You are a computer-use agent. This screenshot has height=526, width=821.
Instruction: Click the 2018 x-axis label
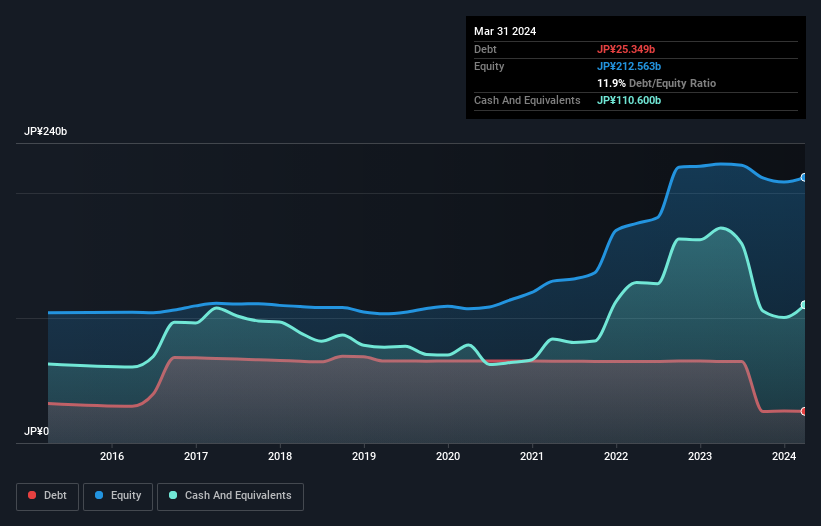tap(280, 456)
